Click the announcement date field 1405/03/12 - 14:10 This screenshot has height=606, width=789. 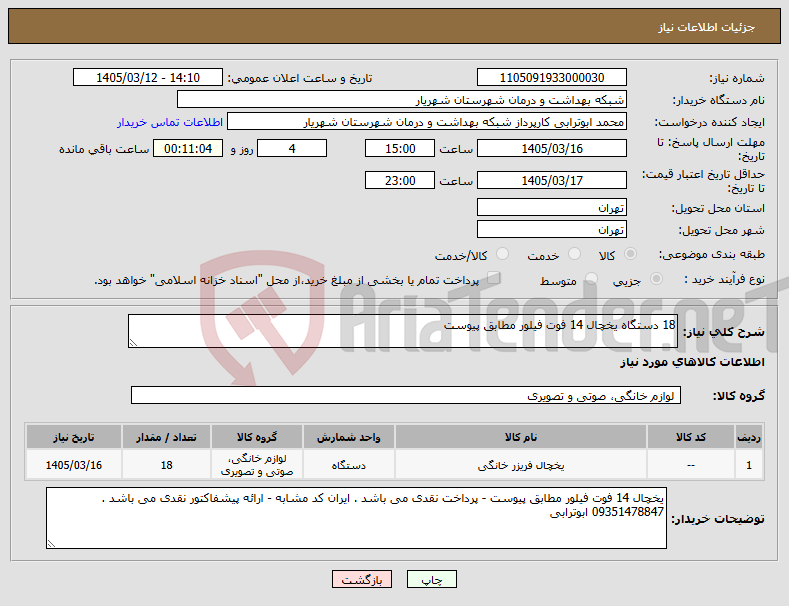click(x=148, y=78)
